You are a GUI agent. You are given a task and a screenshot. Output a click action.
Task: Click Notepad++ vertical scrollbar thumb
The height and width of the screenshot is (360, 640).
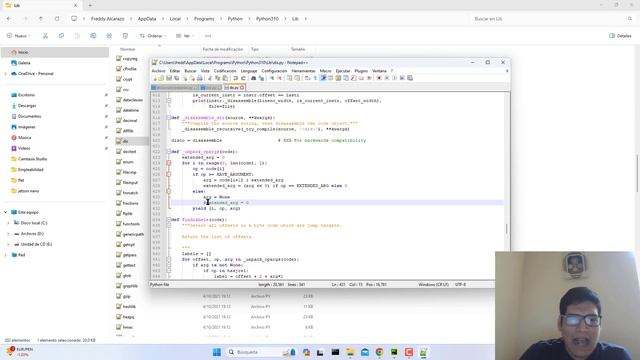click(x=507, y=229)
